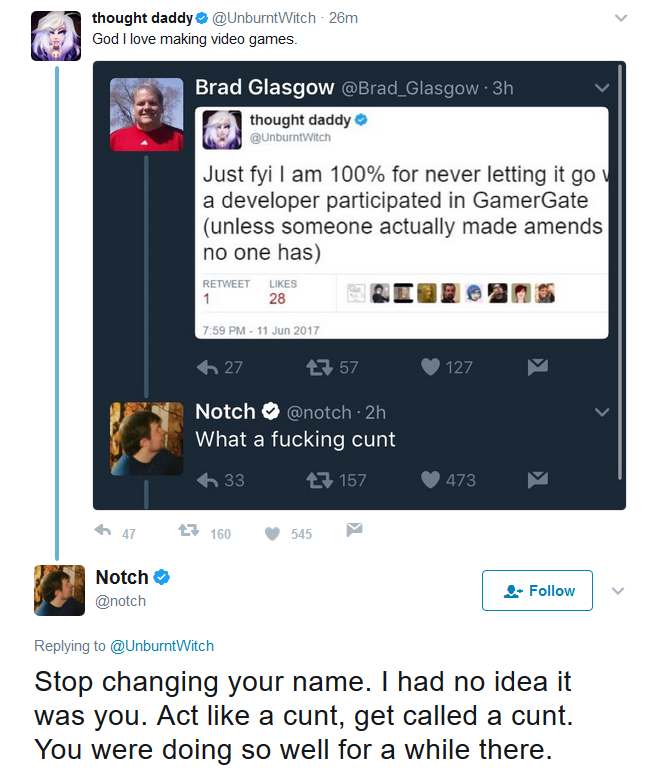
Task: Like the tweet with 545 likes
Action: tap(272, 534)
